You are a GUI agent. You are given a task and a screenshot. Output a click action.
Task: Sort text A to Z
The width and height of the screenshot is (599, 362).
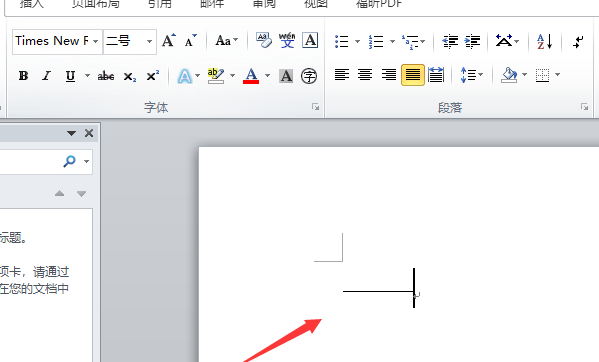coord(544,41)
